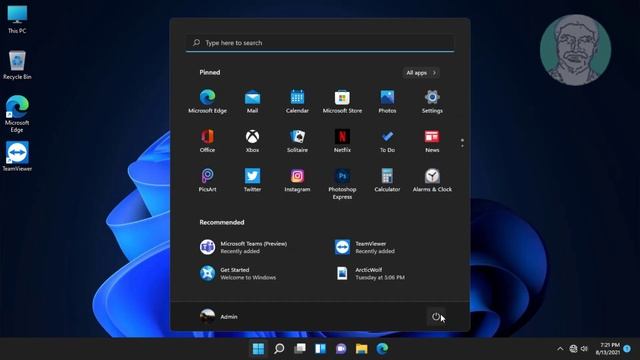The height and width of the screenshot is (360, 640).
Task: Click the Start button on taskbar
Action: coord(258,349)
